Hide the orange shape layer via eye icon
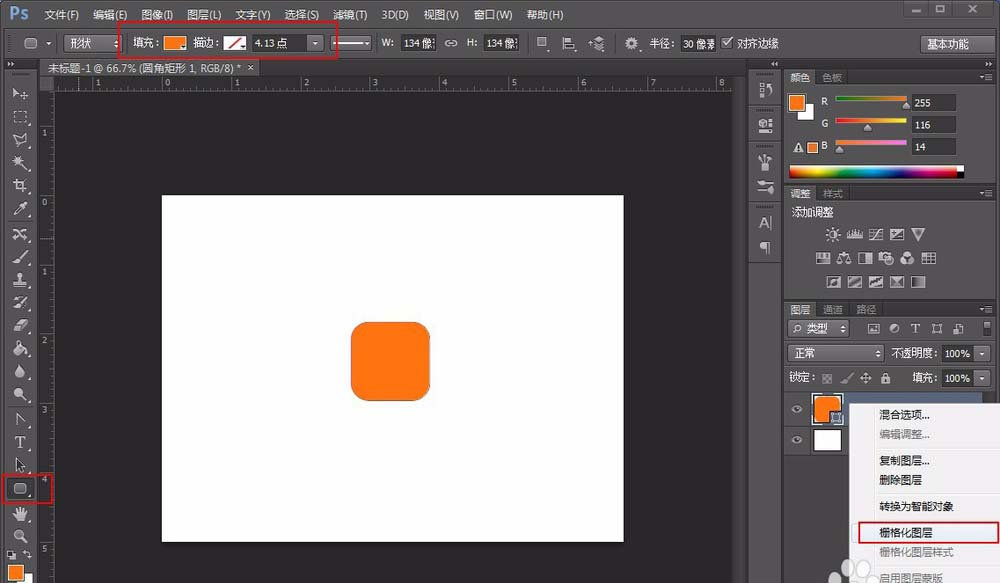1000x583 pixels. click(x=797, y=408)
